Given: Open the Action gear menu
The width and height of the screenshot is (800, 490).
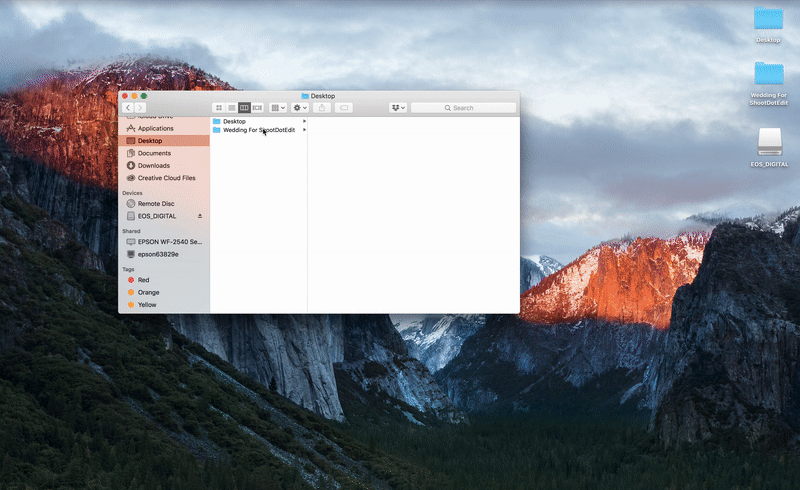Looking at the screenshot, I should pos(300,107).
